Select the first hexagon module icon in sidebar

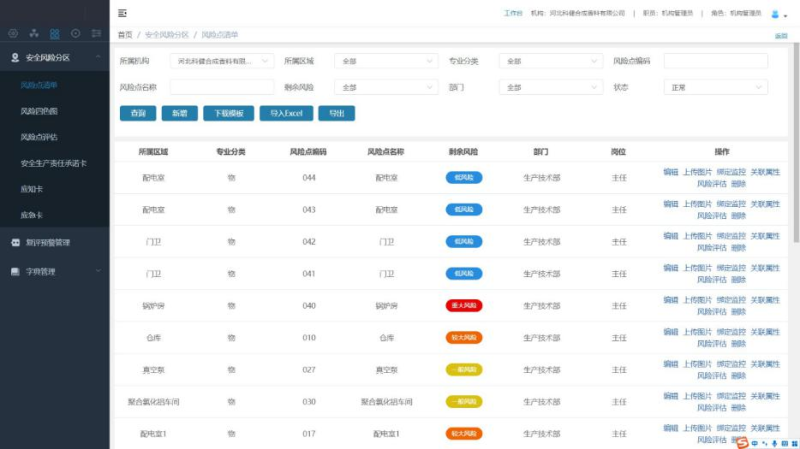pyautogui.click(x=13, y=34)
